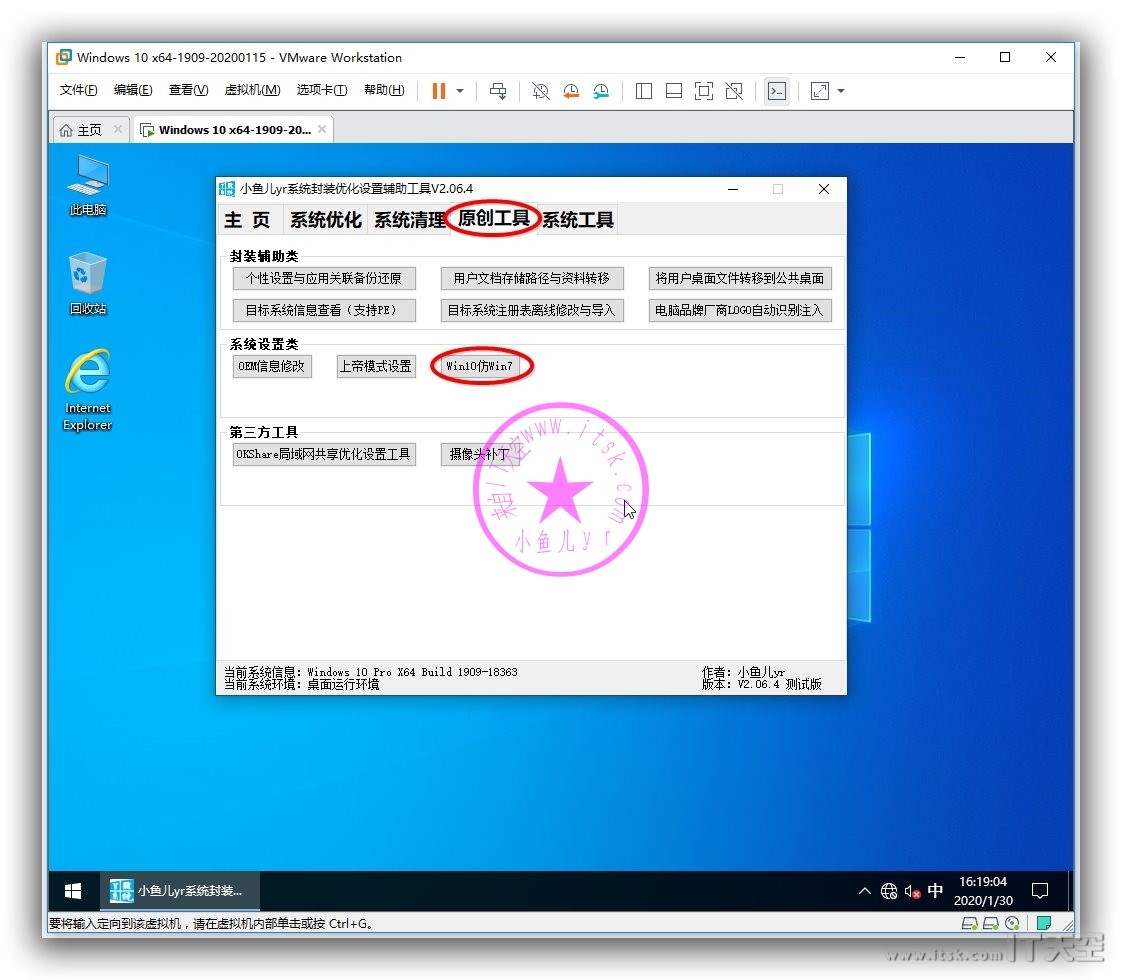Close the Windows 10 x64-1909 VM tab
This screenshot has width=1122, height=980.
pyautogui.click(x=322, y=129)
